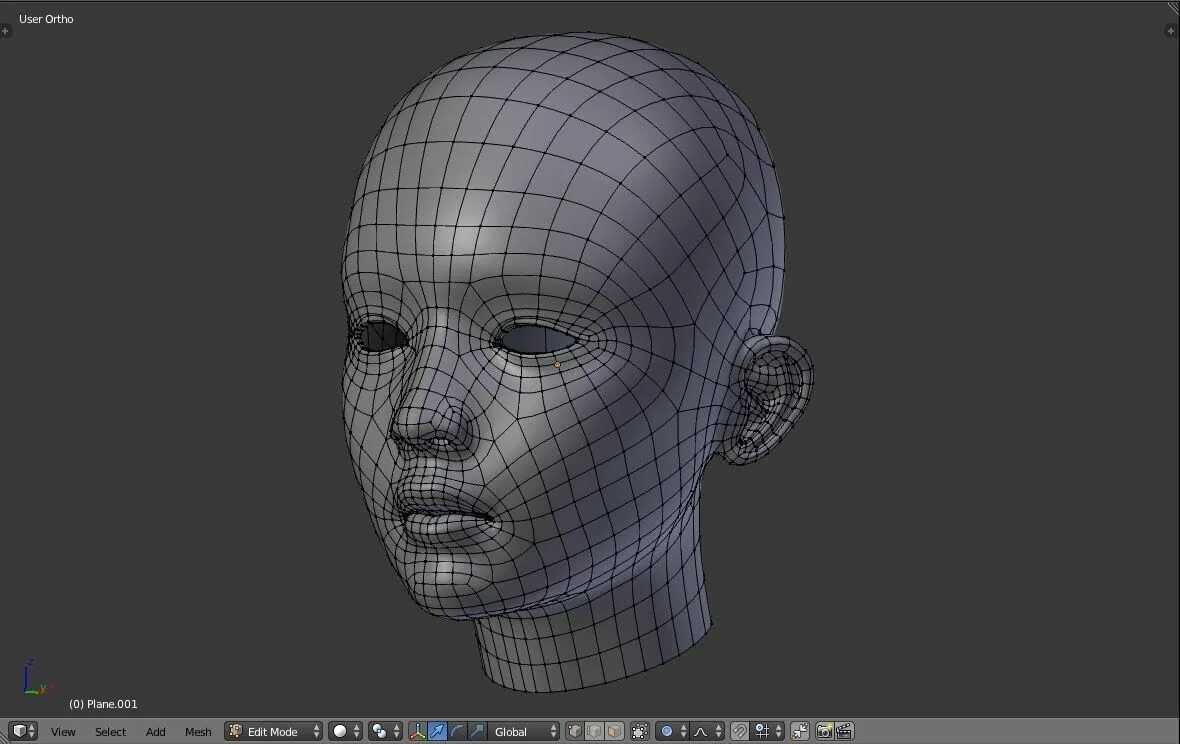Select the scale manipulator icon
Viewport: 1180px width, 744px height.
coord(477,731)
